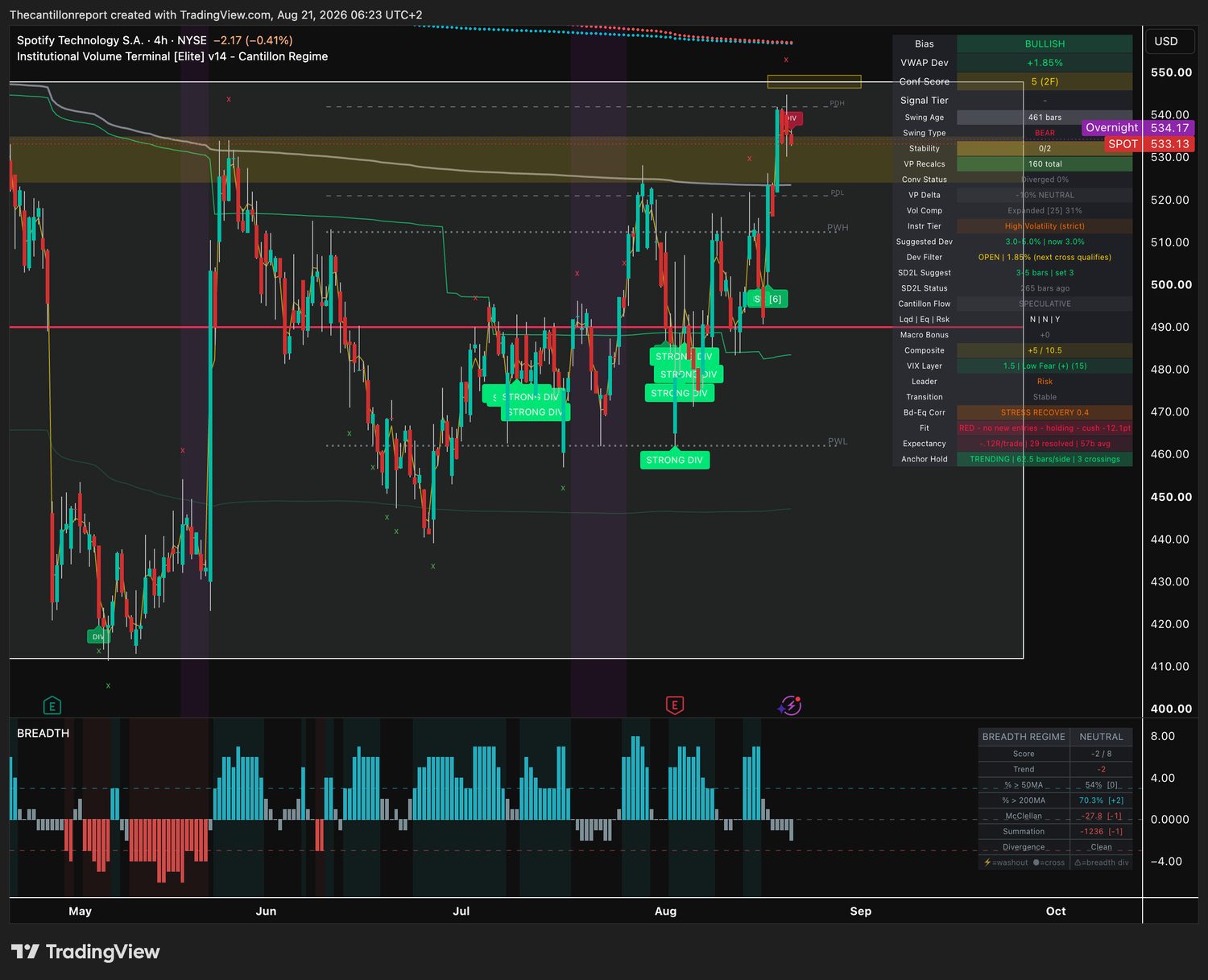Viewport: 1208px width, 980px height.
Task: Click the 8.00 breadth axis label
Action: [1163, 736]
